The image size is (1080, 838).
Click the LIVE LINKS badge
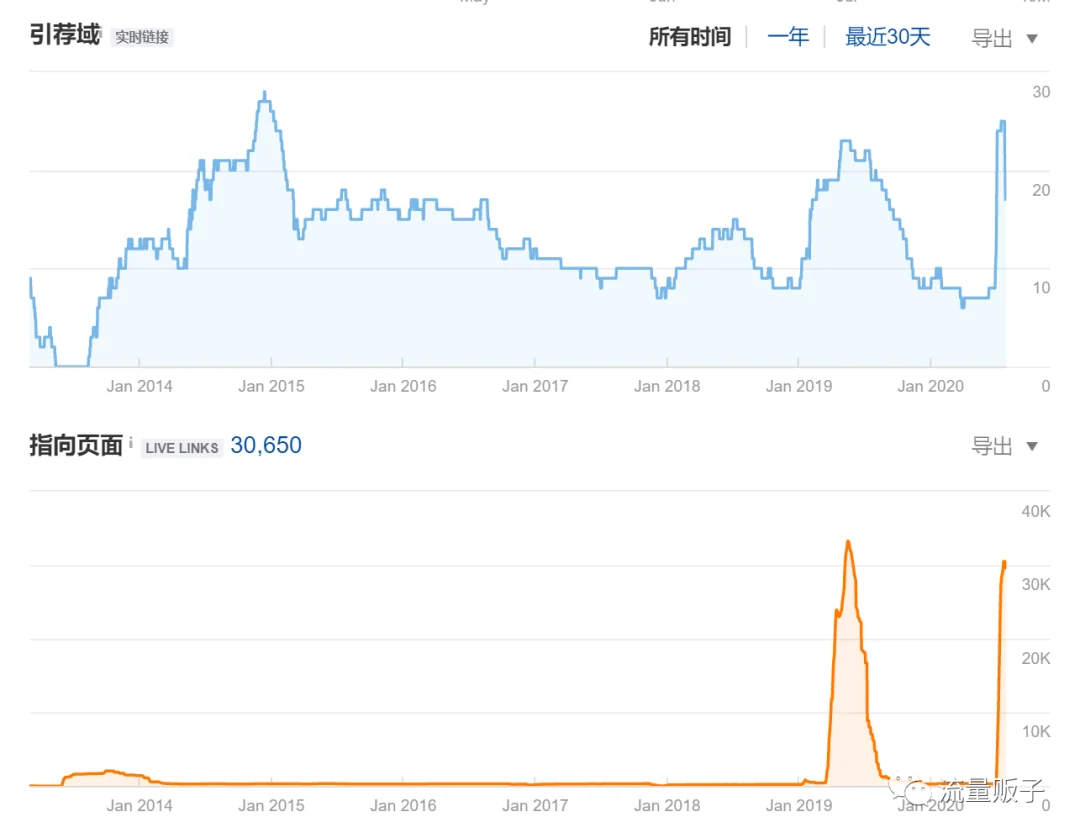182,448
